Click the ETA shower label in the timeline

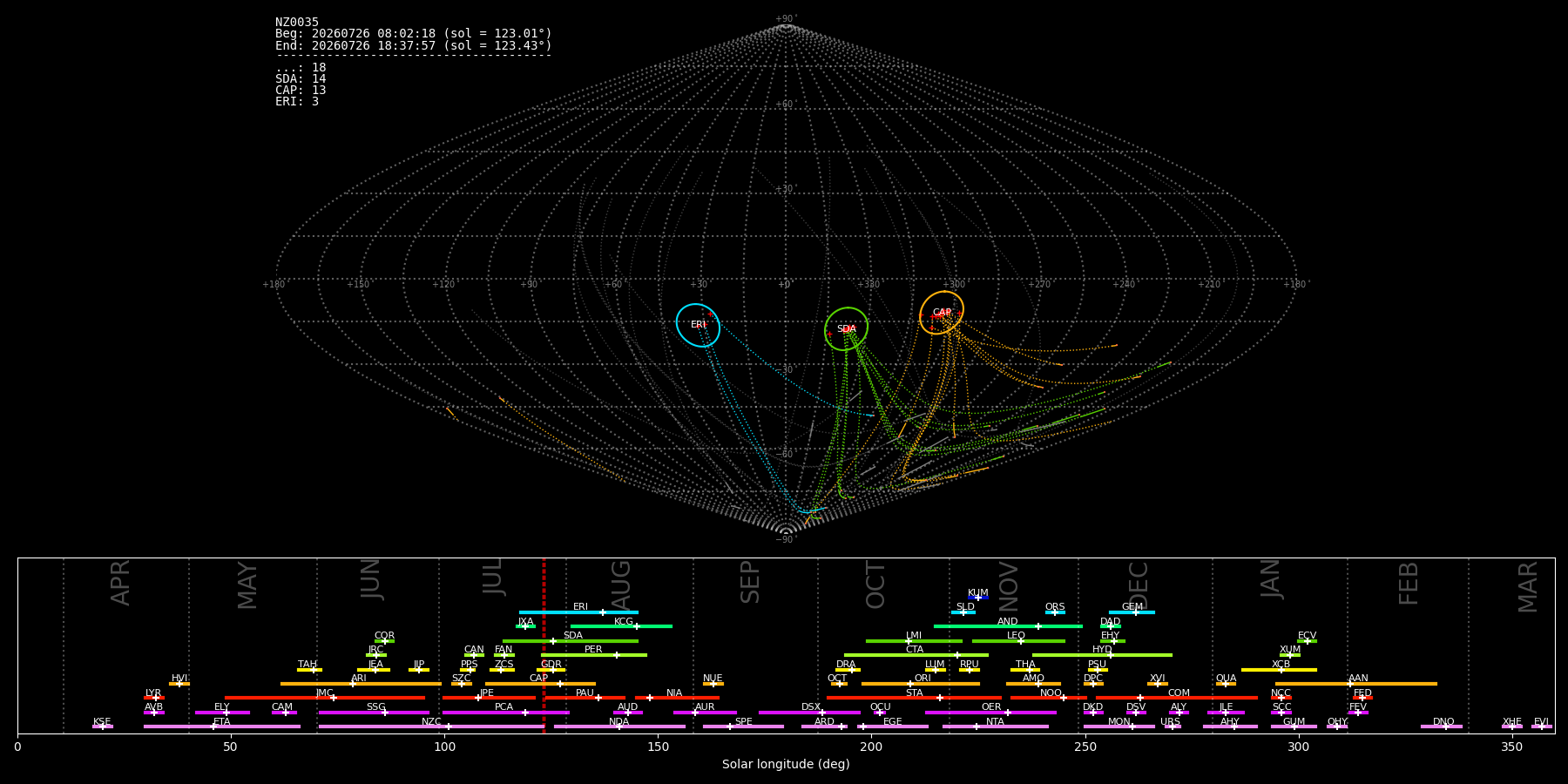222,722
